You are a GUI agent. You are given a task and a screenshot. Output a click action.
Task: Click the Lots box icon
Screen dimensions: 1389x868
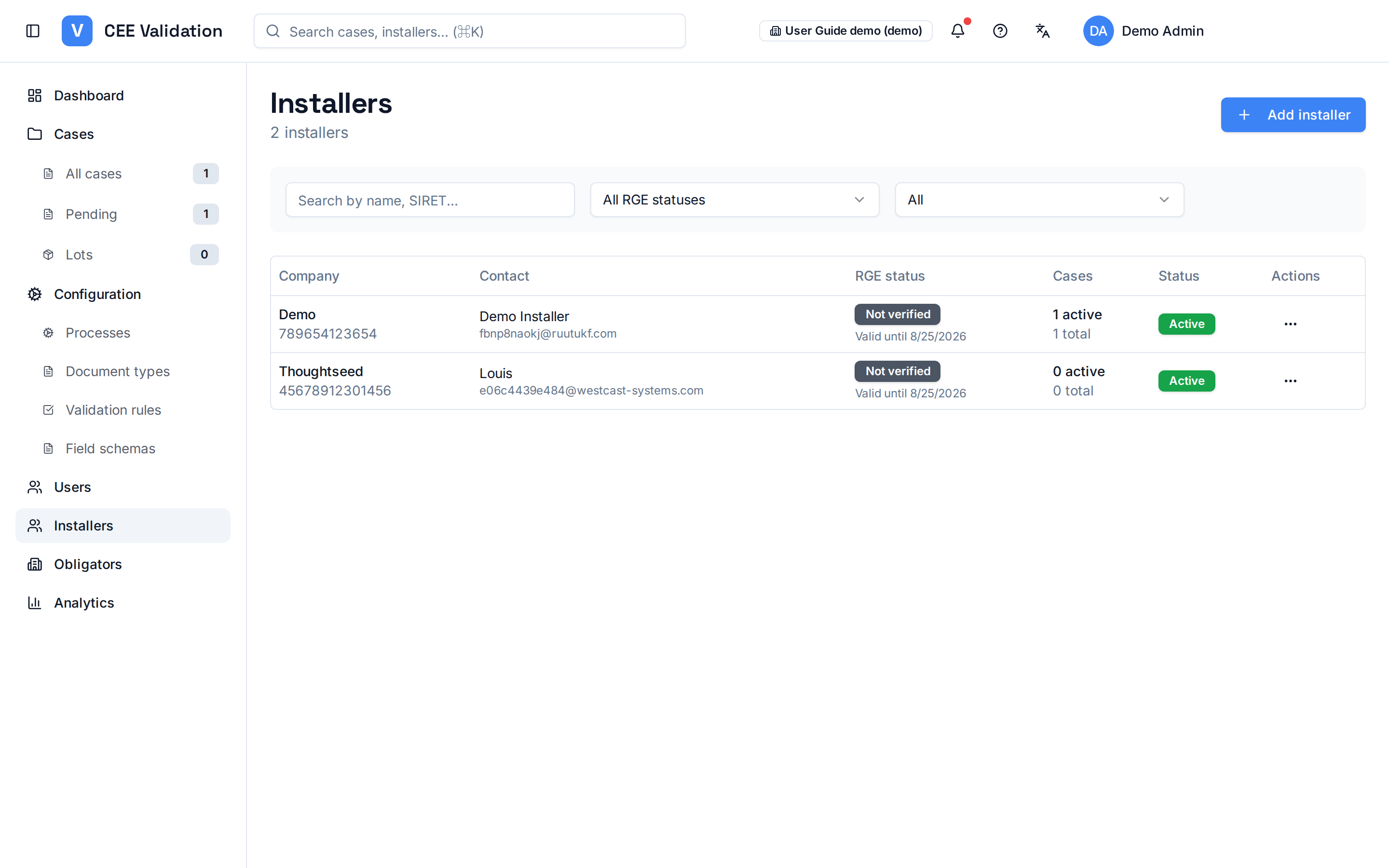click(48, 254)
